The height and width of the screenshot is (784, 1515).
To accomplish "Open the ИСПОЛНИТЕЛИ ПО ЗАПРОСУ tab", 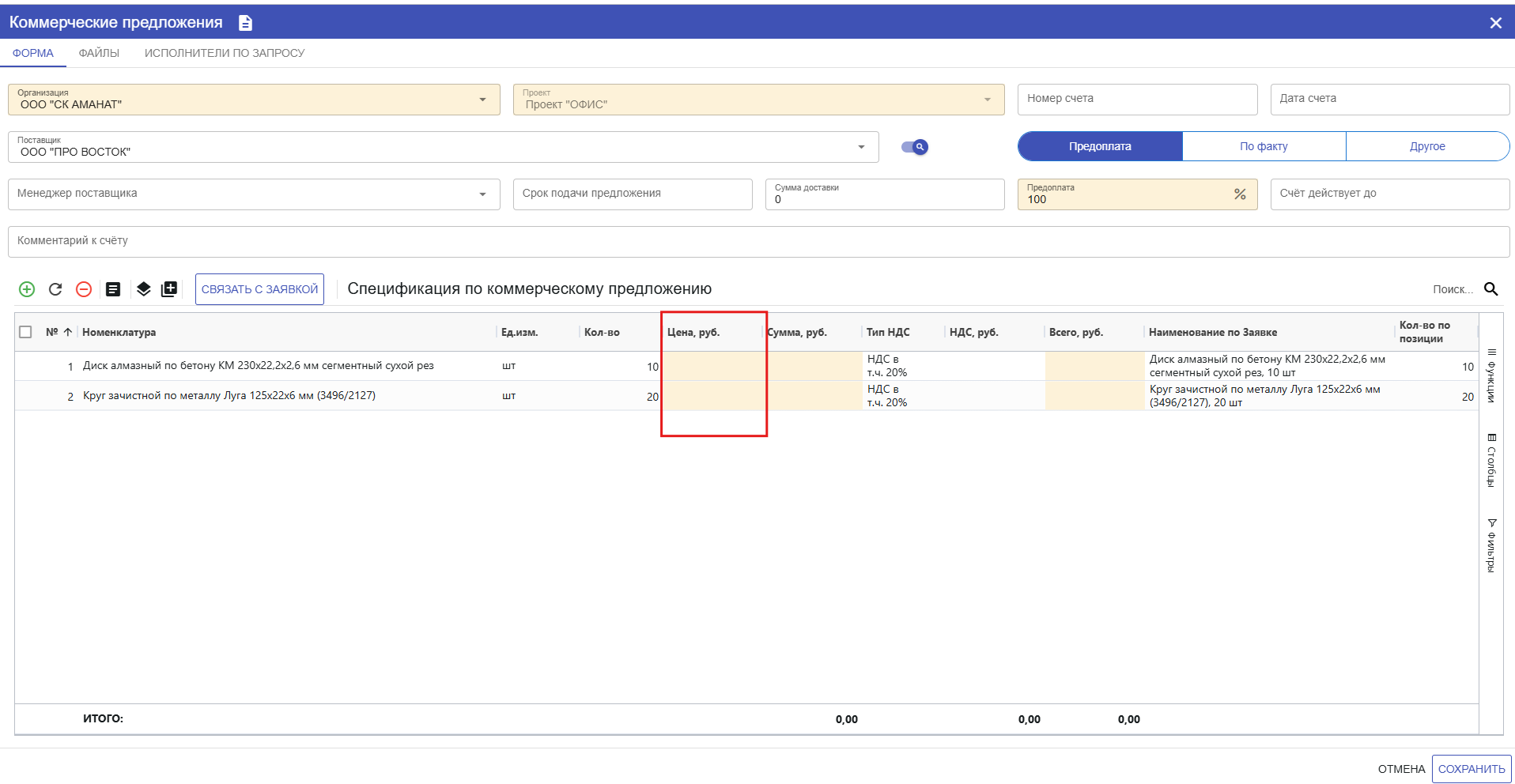I will point(225,53).
